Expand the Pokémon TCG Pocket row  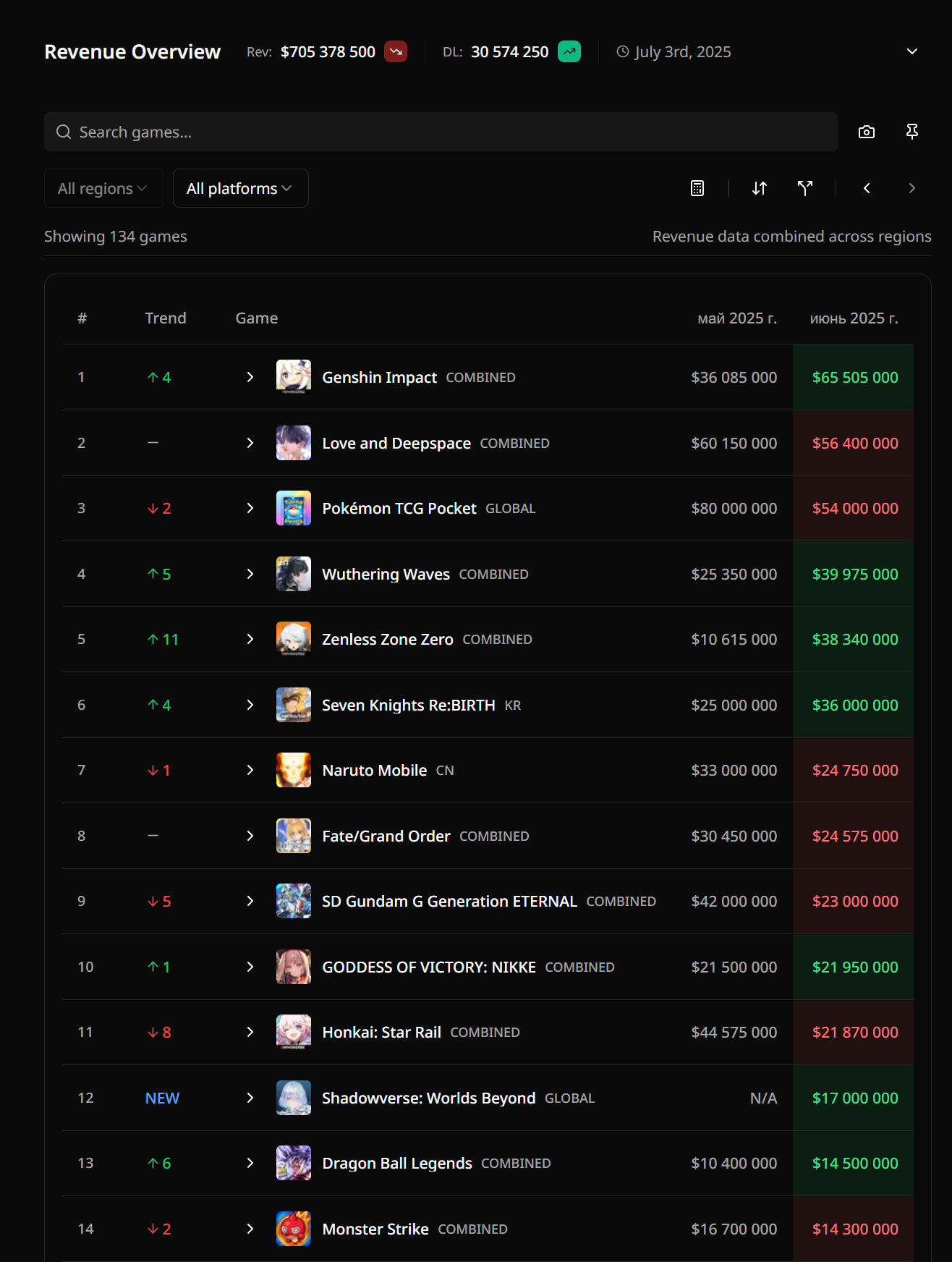click(250, 508)
